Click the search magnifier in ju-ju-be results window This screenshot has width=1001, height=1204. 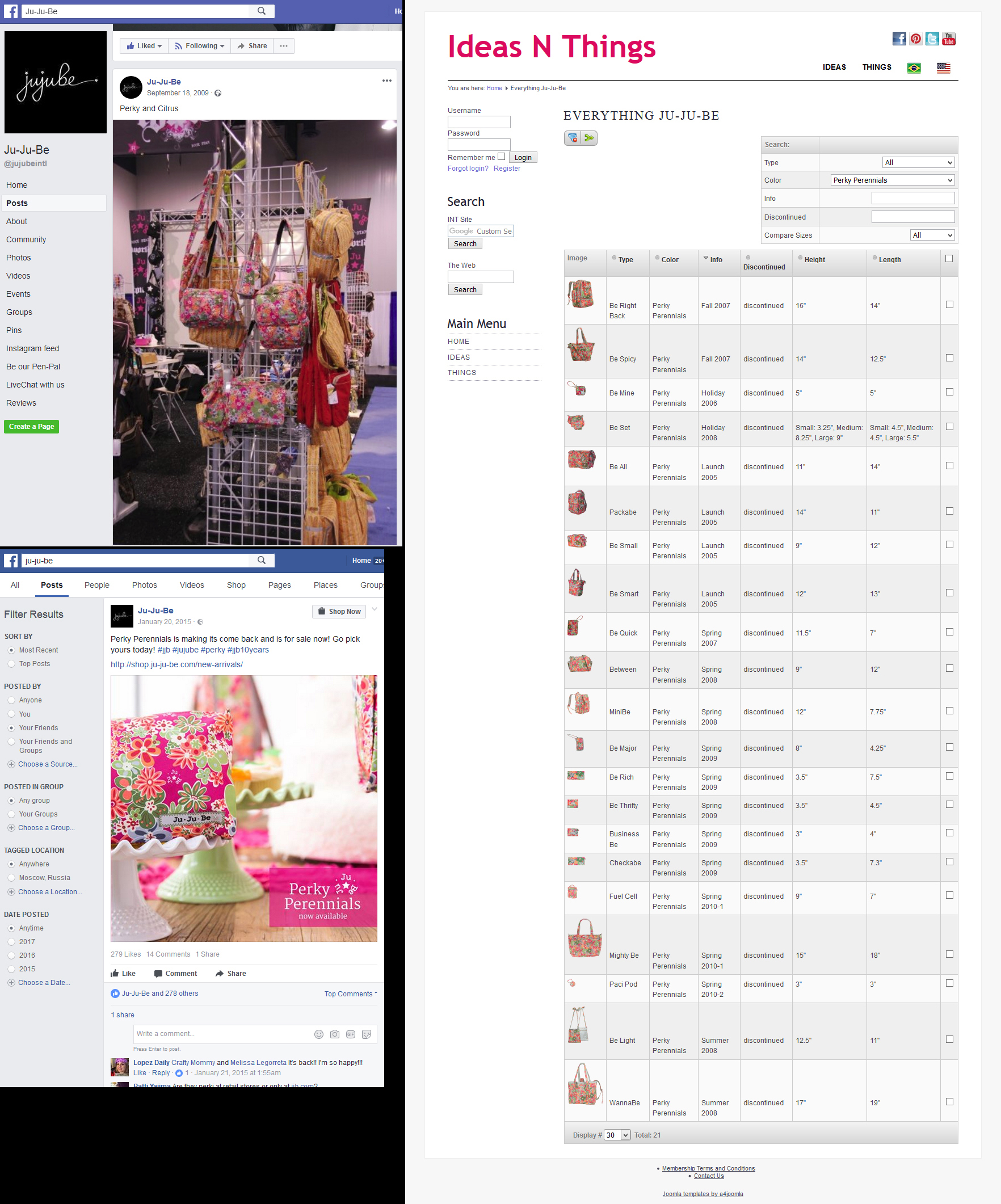coord(262,560)
